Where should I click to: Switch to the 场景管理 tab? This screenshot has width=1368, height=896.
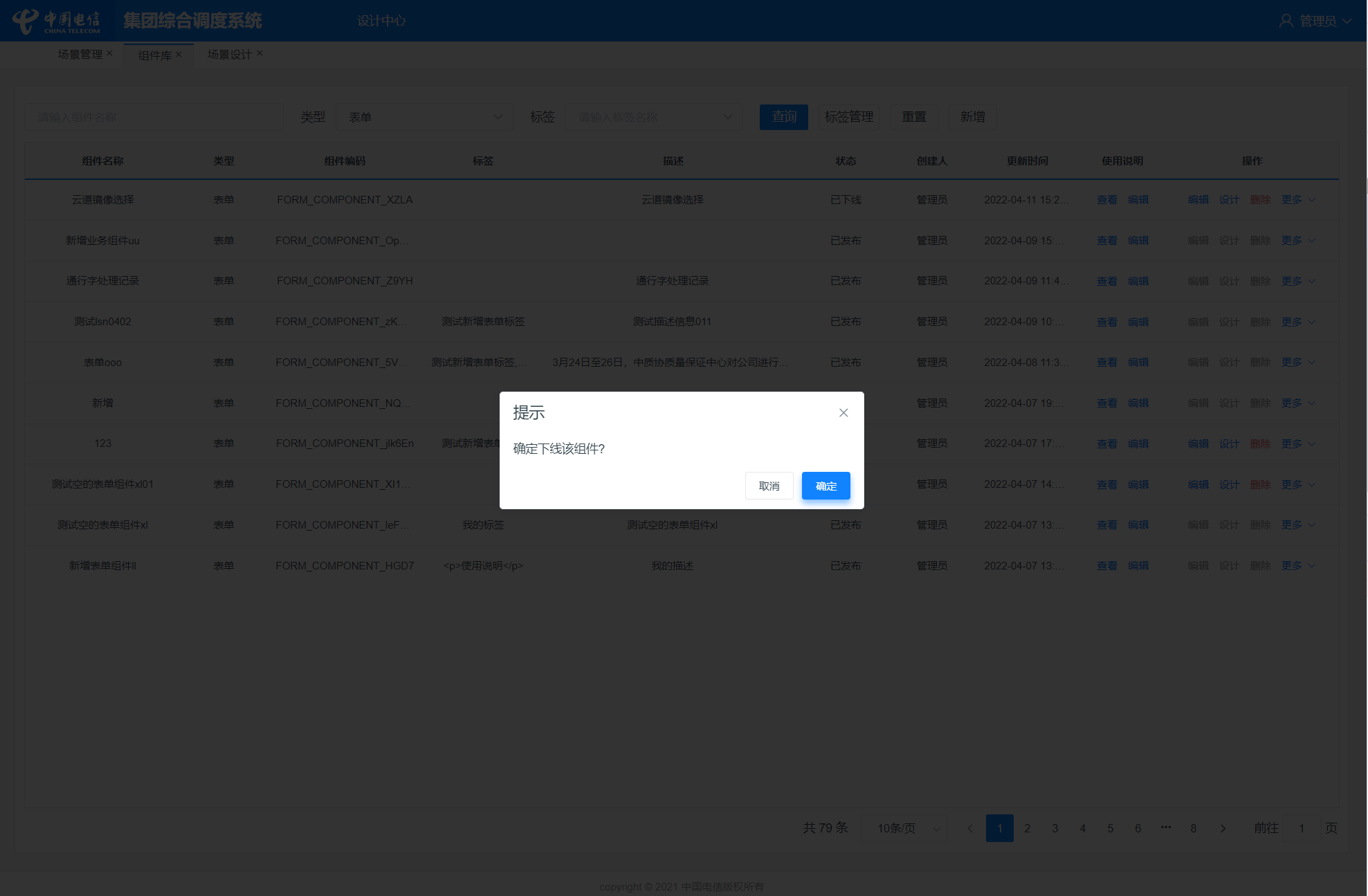pyautogui.click(x=80, y=54)
